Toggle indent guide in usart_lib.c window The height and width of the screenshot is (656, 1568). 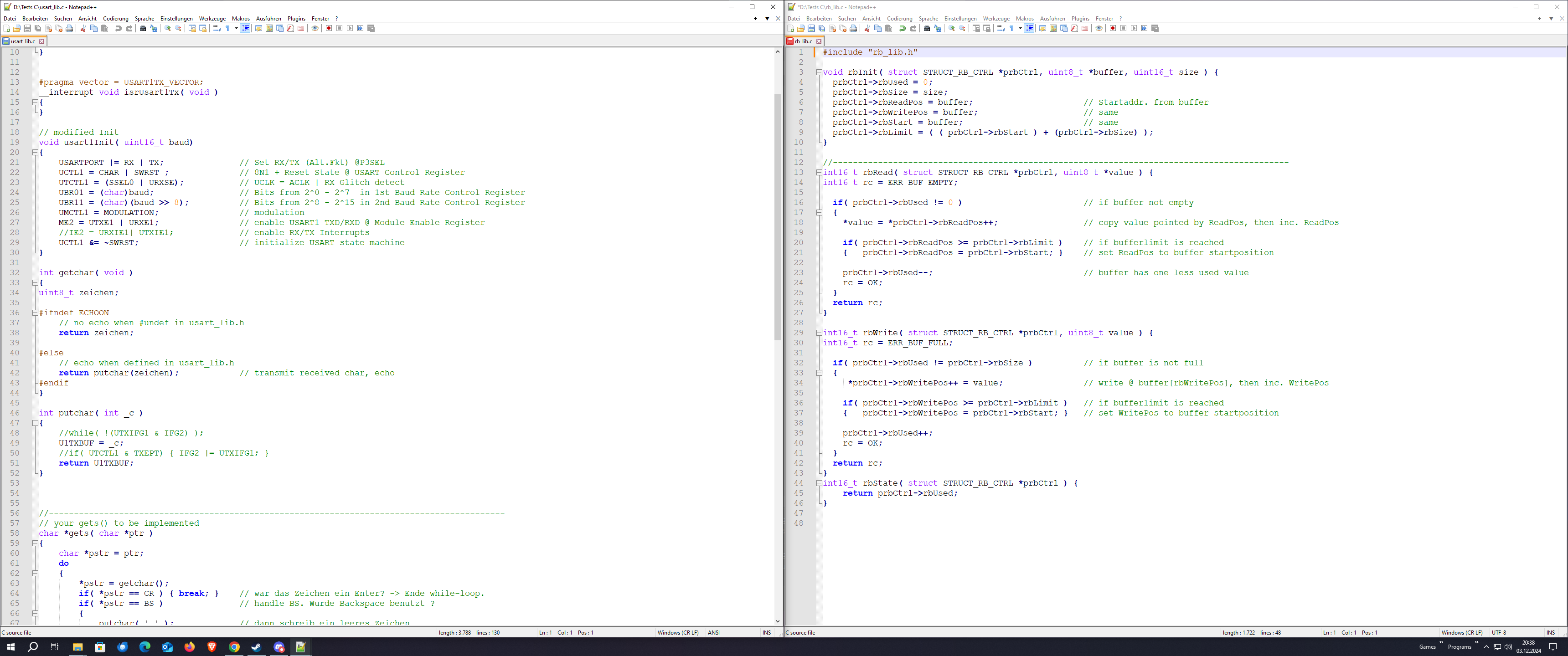click(245, 29)
